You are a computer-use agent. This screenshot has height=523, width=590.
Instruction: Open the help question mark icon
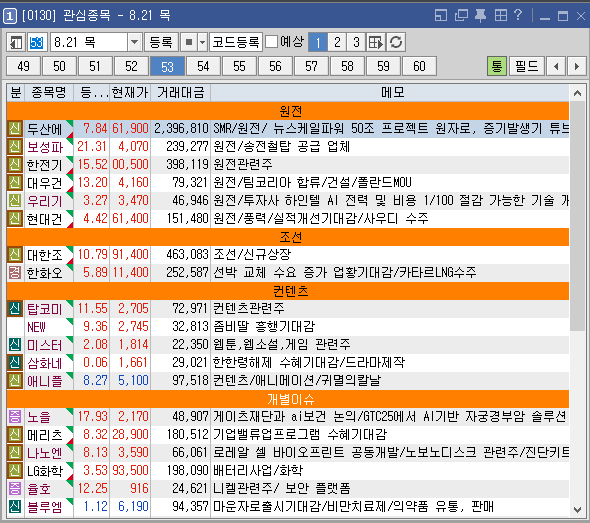click(x=518, y=15)
